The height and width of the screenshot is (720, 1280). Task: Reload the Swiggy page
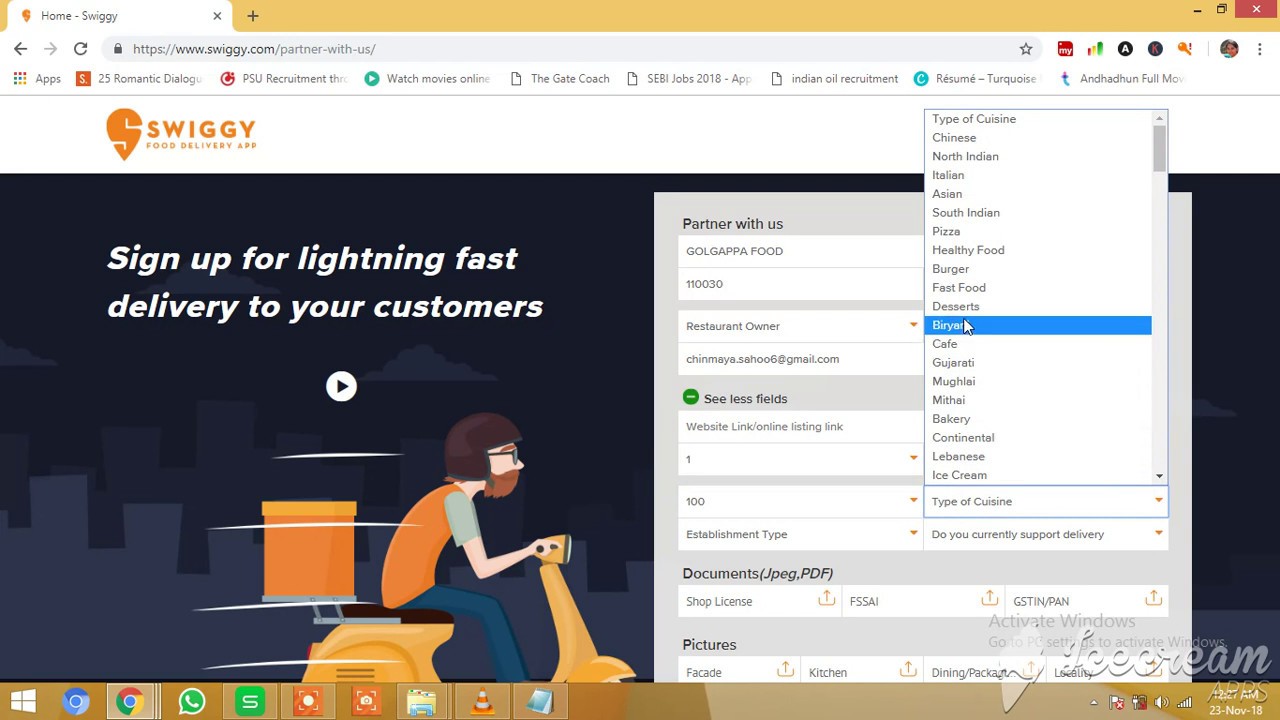point(80,48)
